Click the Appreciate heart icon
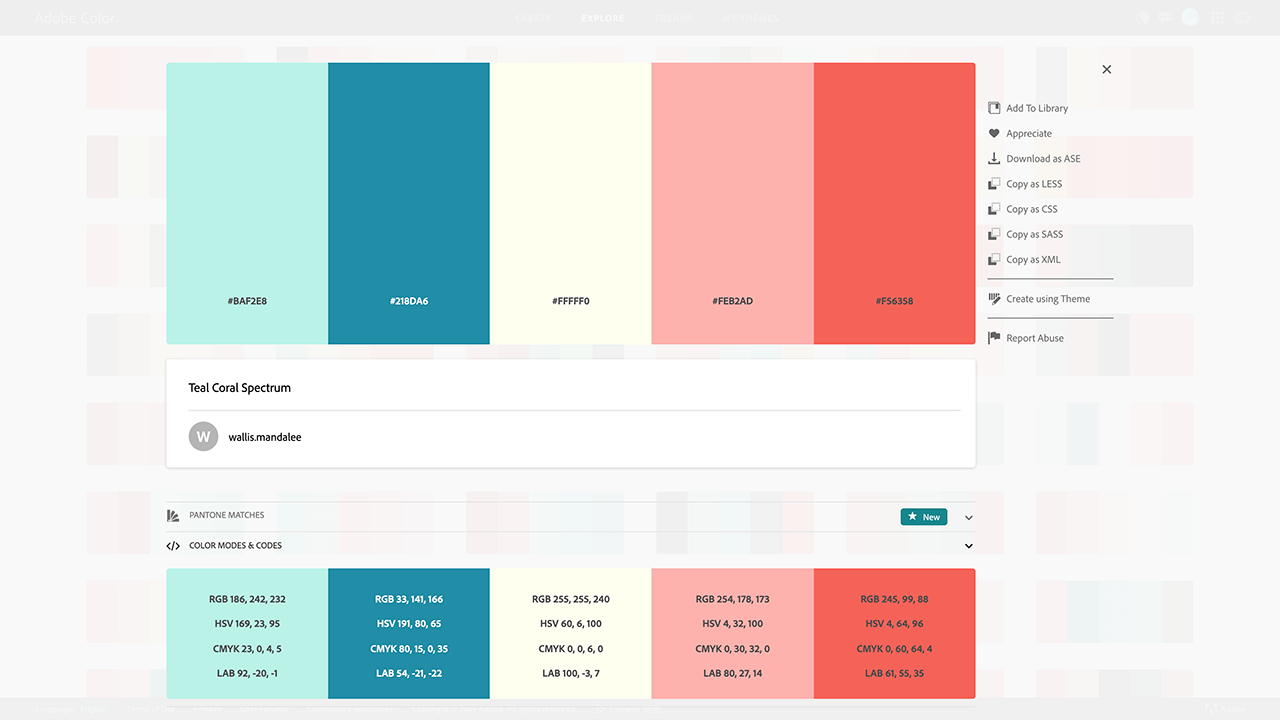 tap(994, 133)
